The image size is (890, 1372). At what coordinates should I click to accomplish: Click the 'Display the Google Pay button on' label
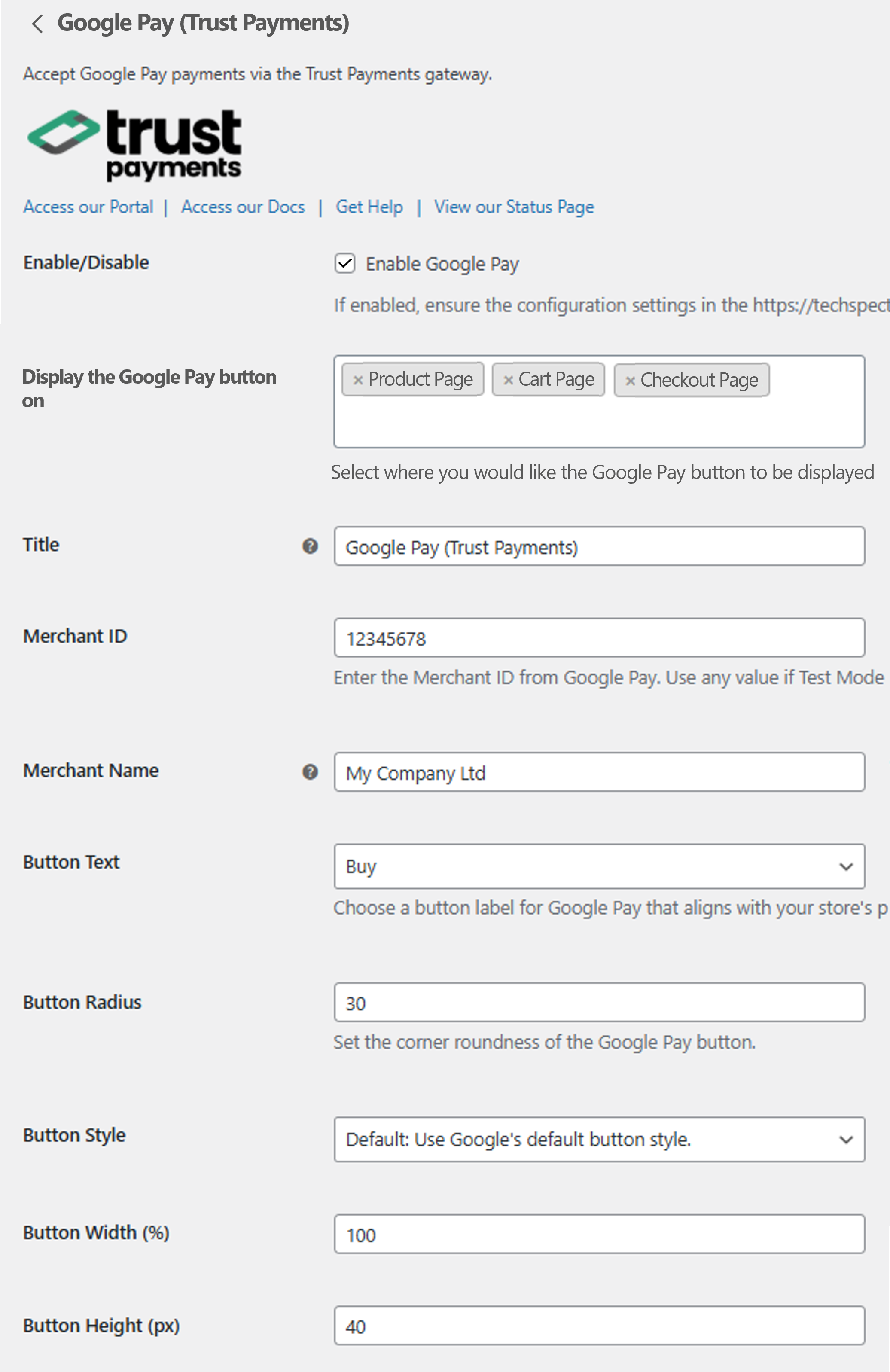coord(149,389)
